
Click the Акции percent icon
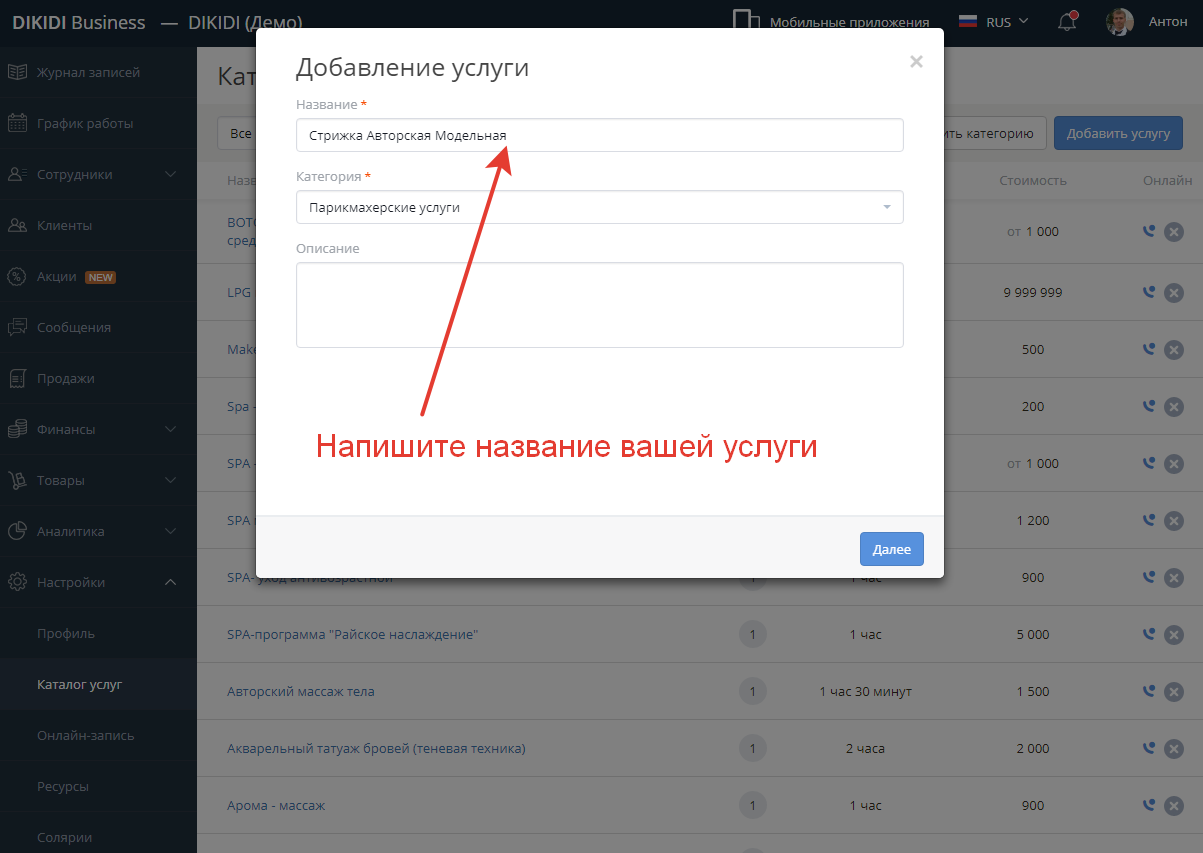(17, 276)
